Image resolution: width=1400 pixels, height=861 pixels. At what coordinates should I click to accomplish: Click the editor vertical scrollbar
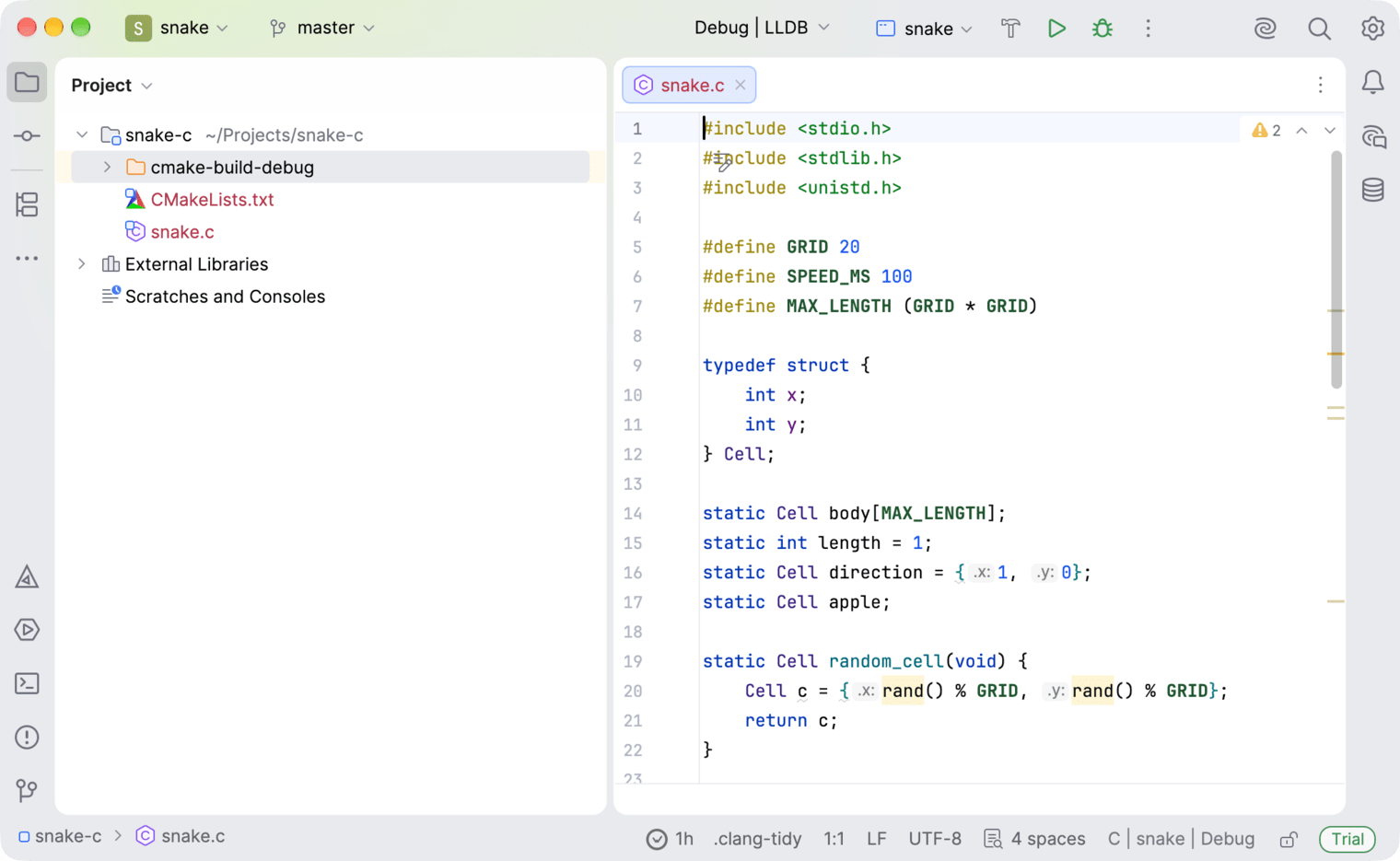[1336, 269]
